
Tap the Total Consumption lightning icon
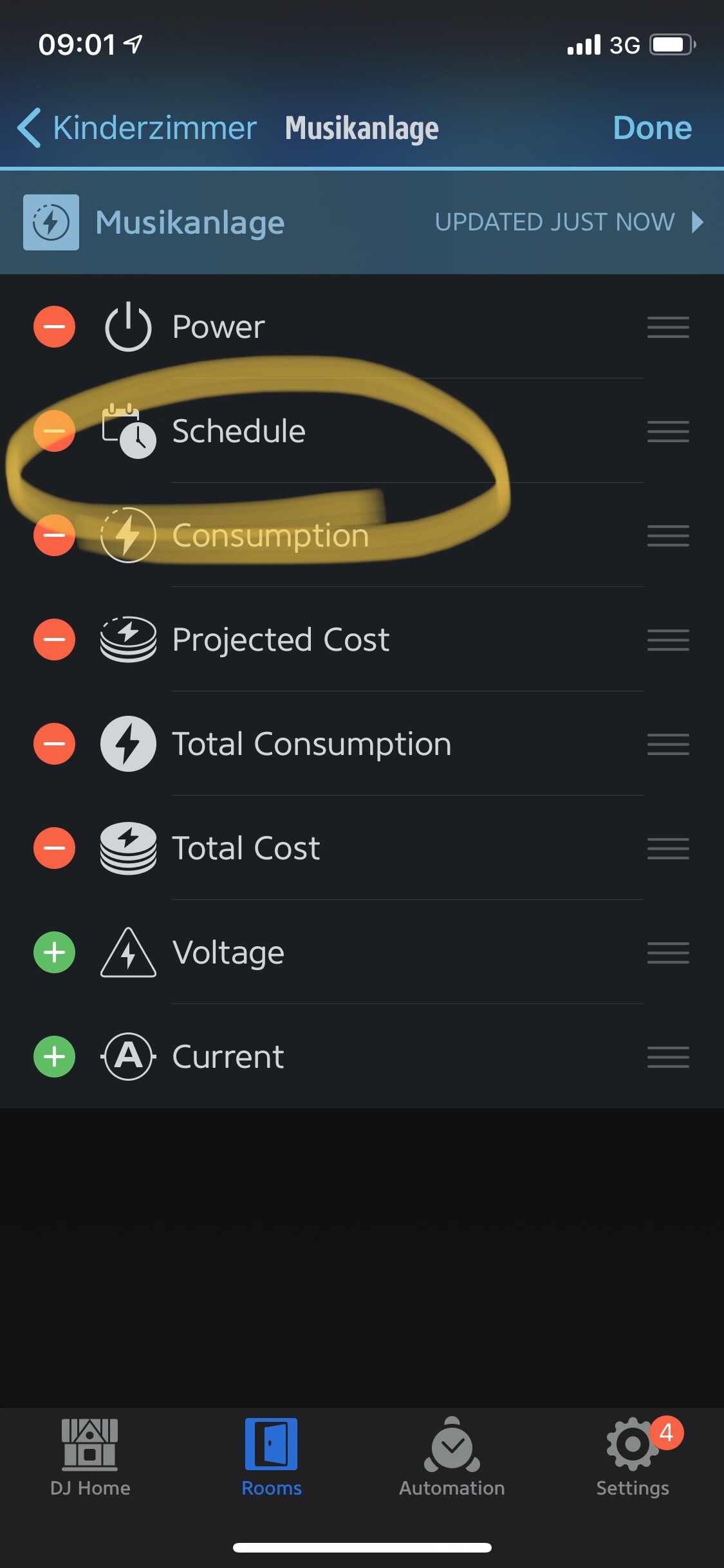point(128,743)
